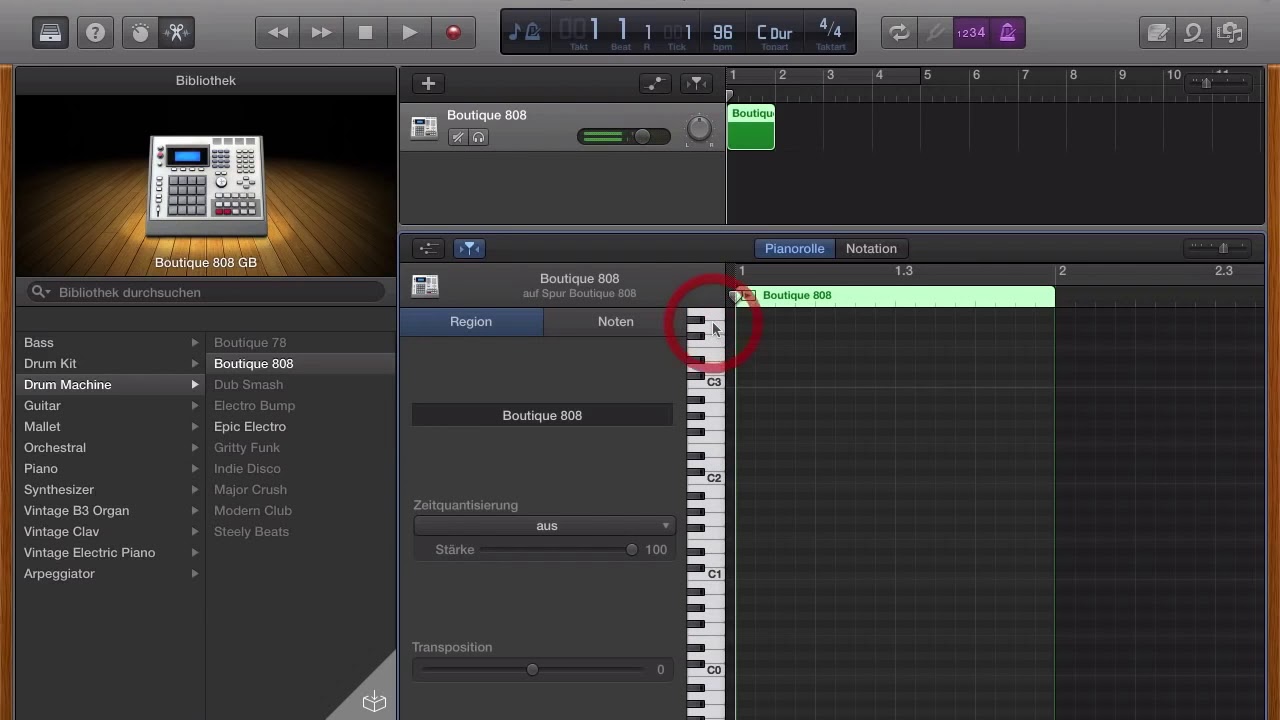Click the C1 piano key
This screenshot has width=1280, height=720.
coord(713,574)
